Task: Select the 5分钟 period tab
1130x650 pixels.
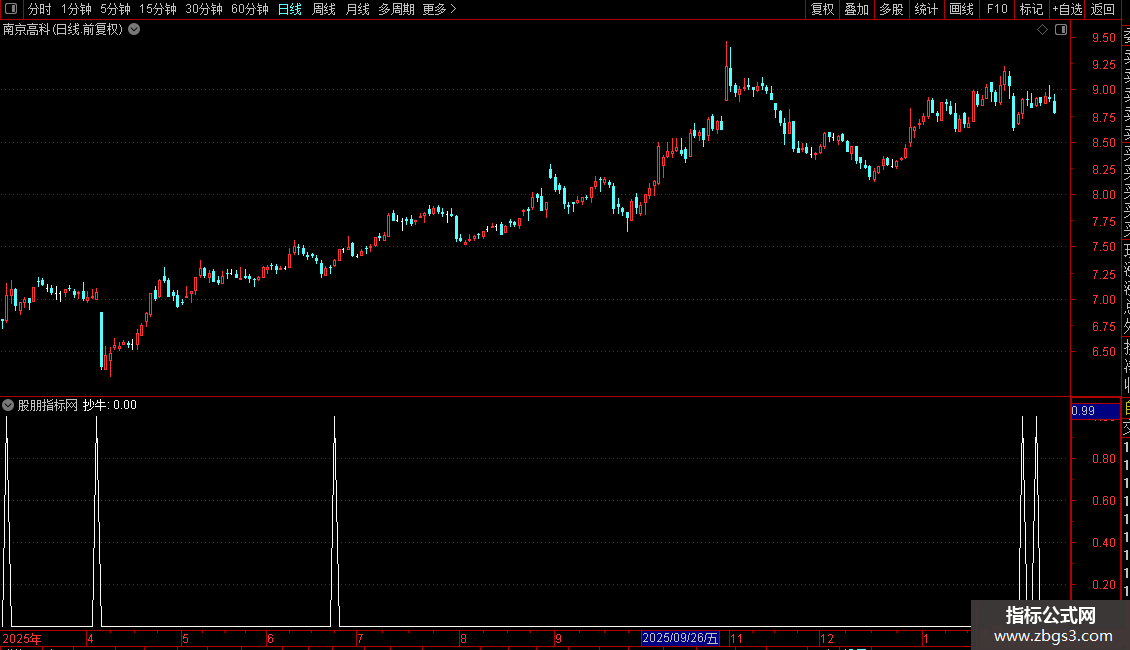Action: click(115, 9)
